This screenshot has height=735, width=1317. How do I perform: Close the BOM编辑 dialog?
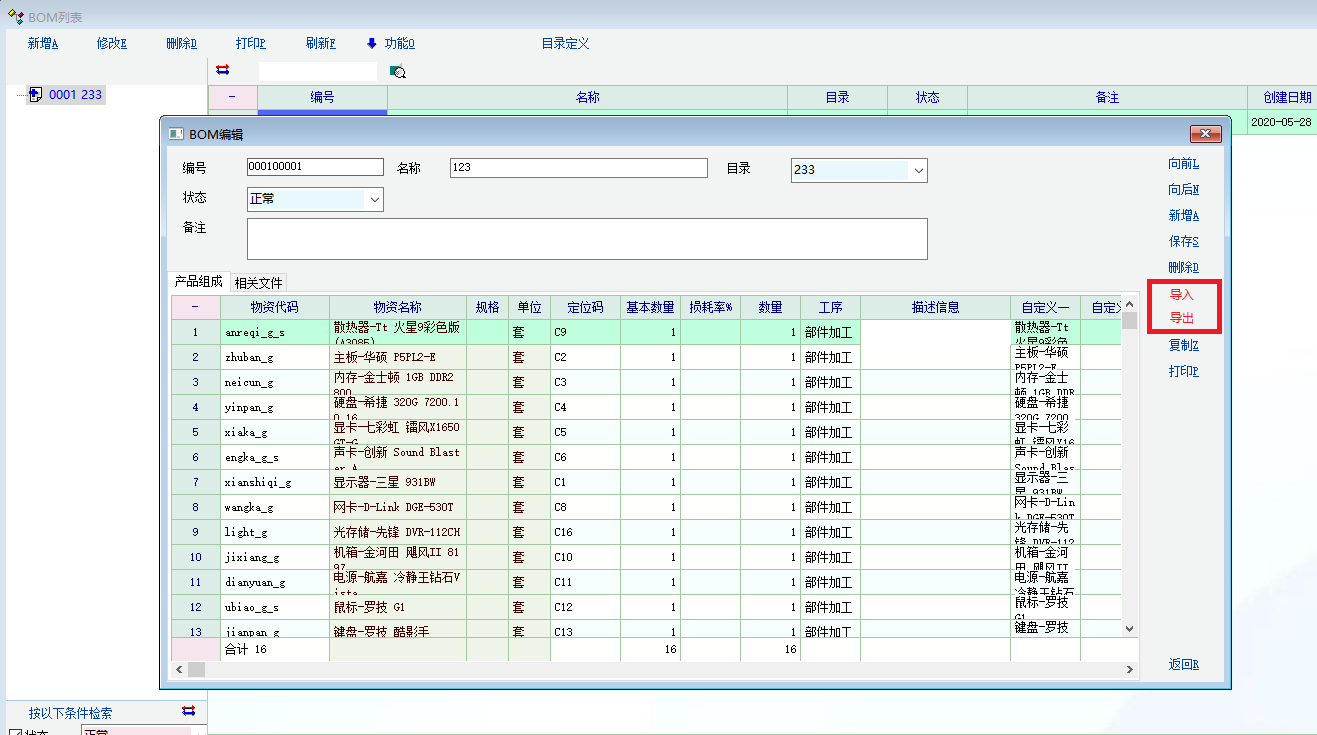click(x=1205, y=134)
